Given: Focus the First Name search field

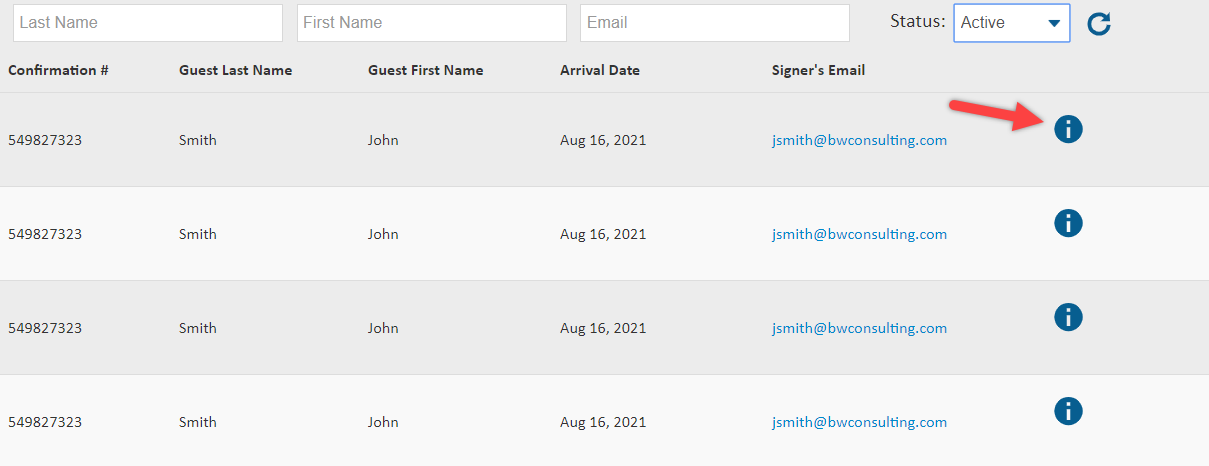Looking at the screenshot, I should click(432, 23).
